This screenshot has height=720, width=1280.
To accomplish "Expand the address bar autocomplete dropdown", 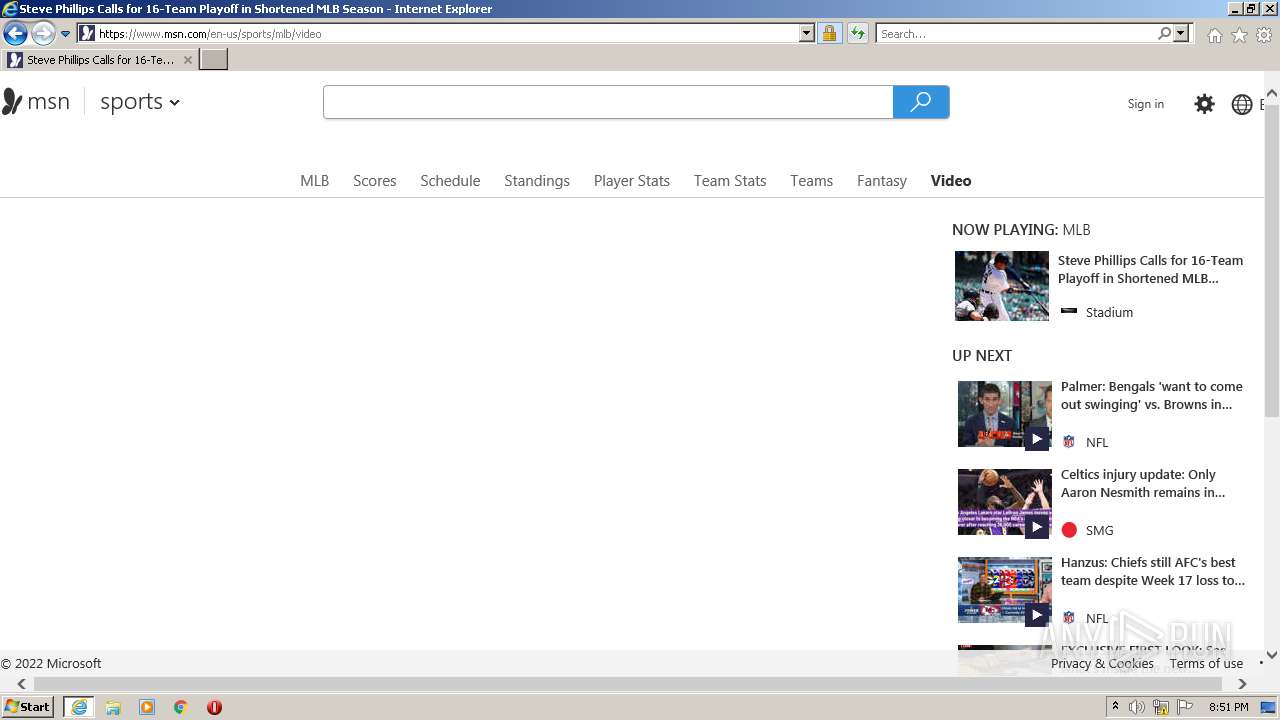I will pyautogui.click(x=807, y=33).
